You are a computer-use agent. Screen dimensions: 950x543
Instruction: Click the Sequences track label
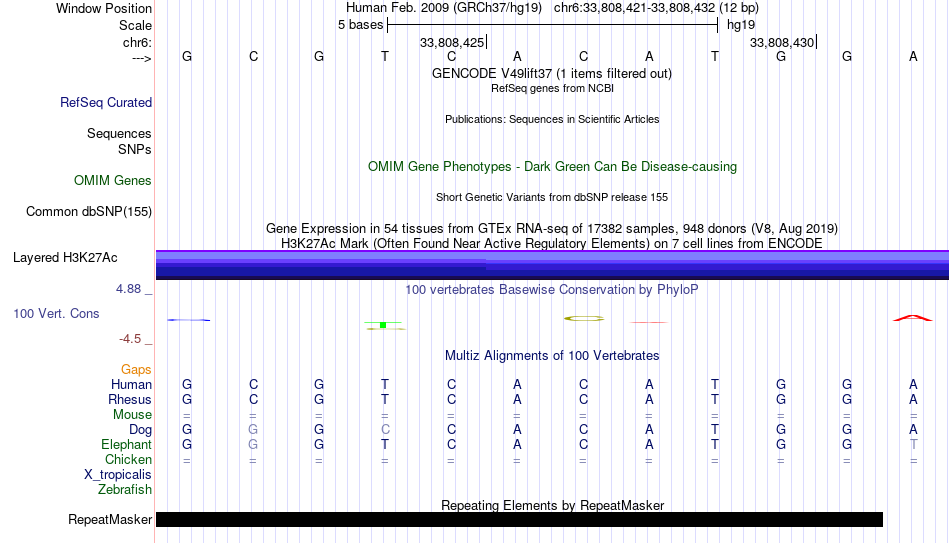[119, 133]
